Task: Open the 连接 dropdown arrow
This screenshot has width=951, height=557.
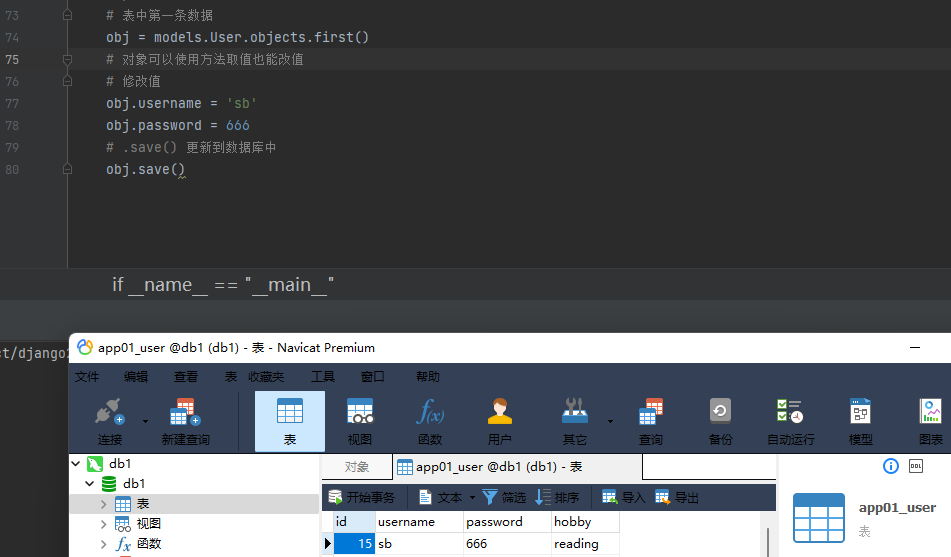Action: coord(146,421)
